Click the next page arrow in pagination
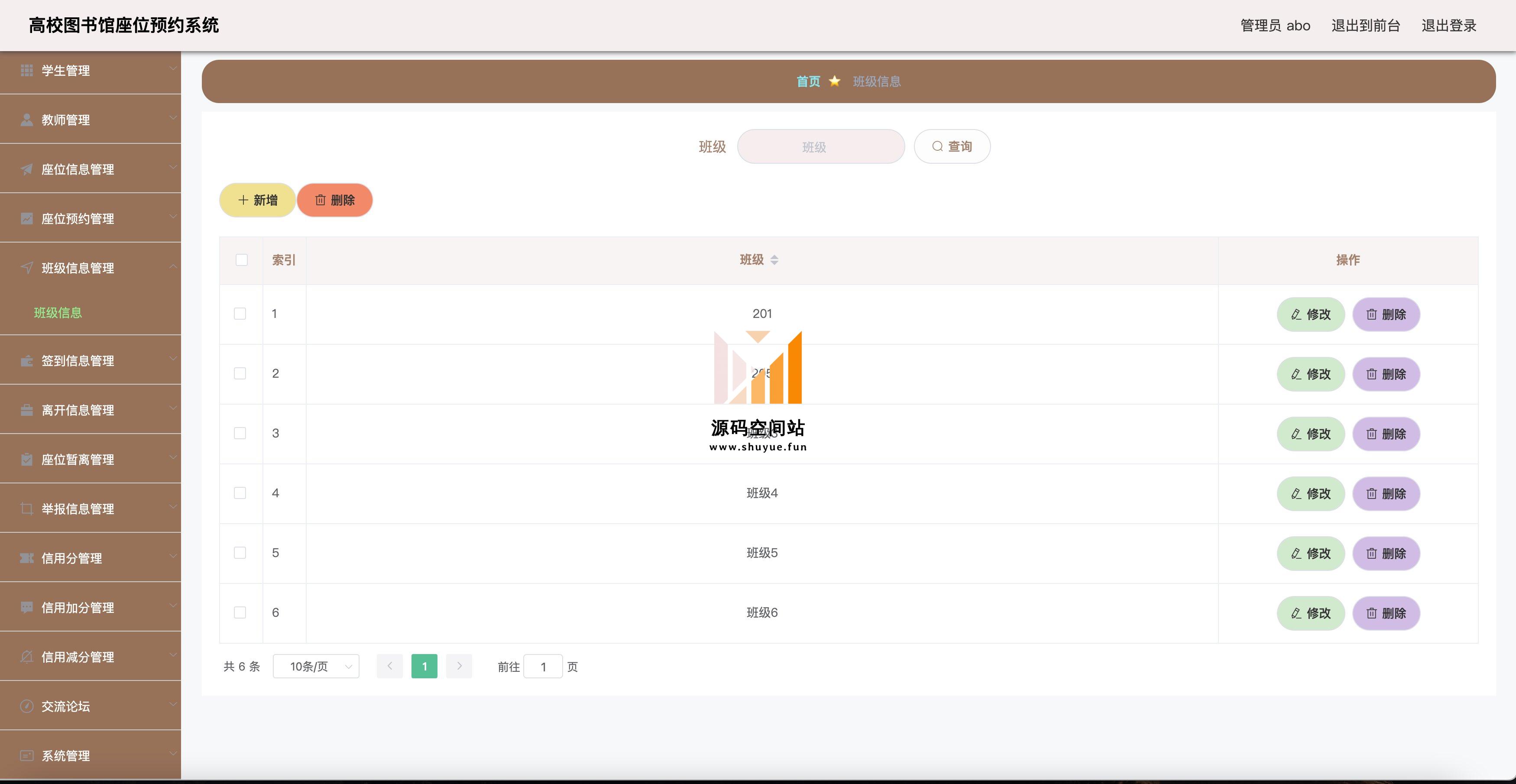This screenshot has width=1516, height=784. point(459,666)
